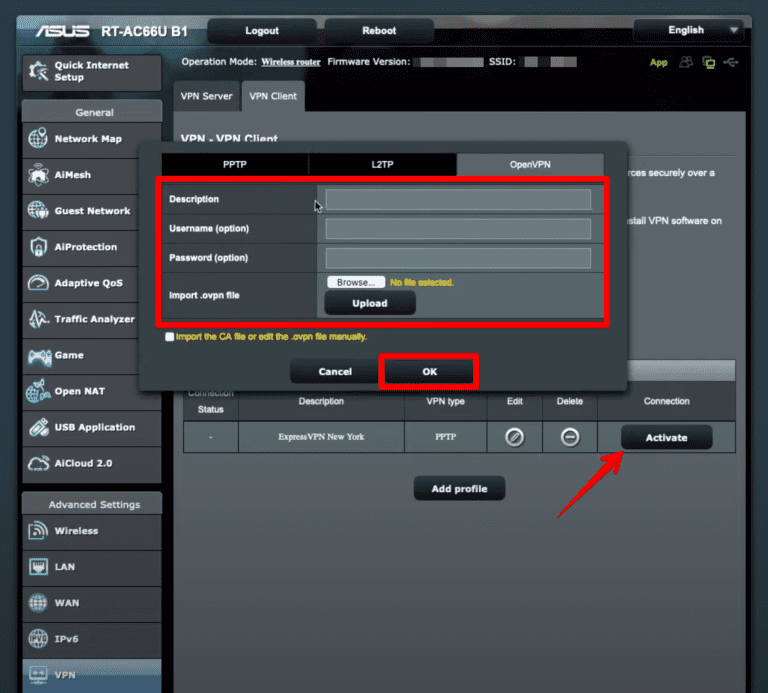Select the L2TP tab
This screenshot has height=693, width=768.
click(382, 164)
